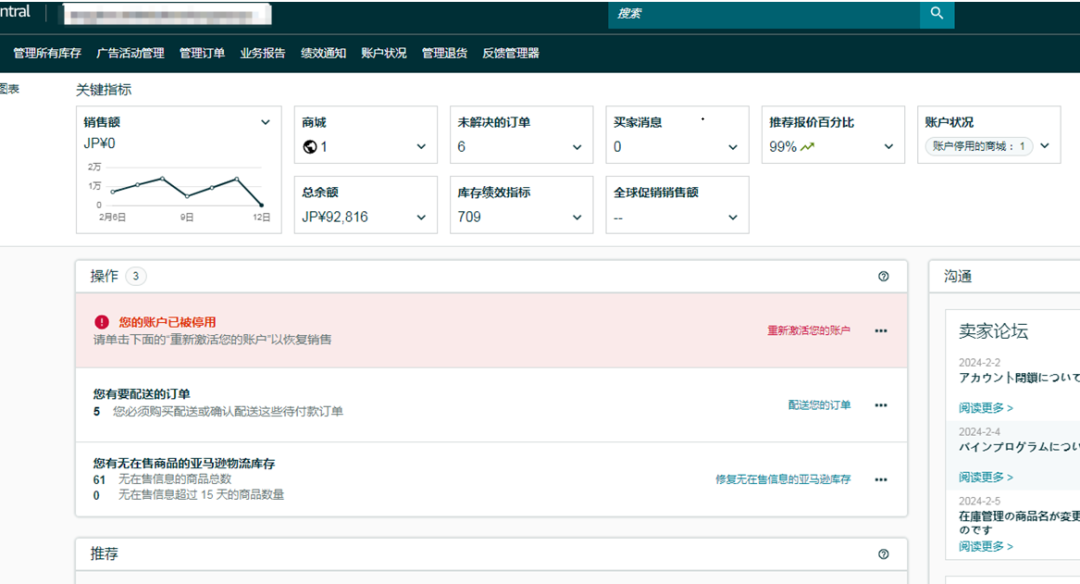1080x584 pixels.
Task: Open the more options menu for suspended account row
Action: pyautogui.click(x=881, y=331)
